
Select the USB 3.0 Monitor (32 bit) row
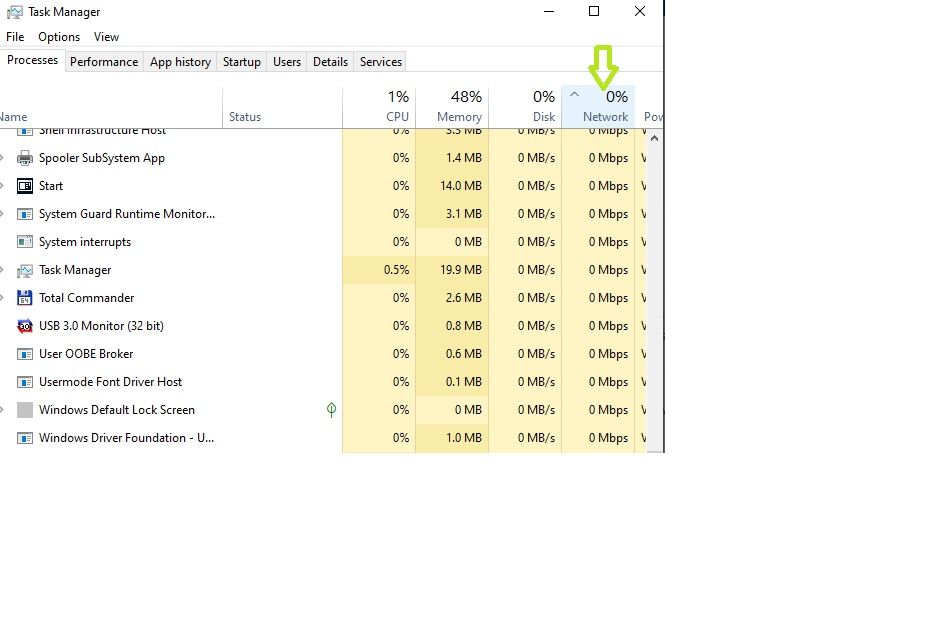tap(323, 326)
